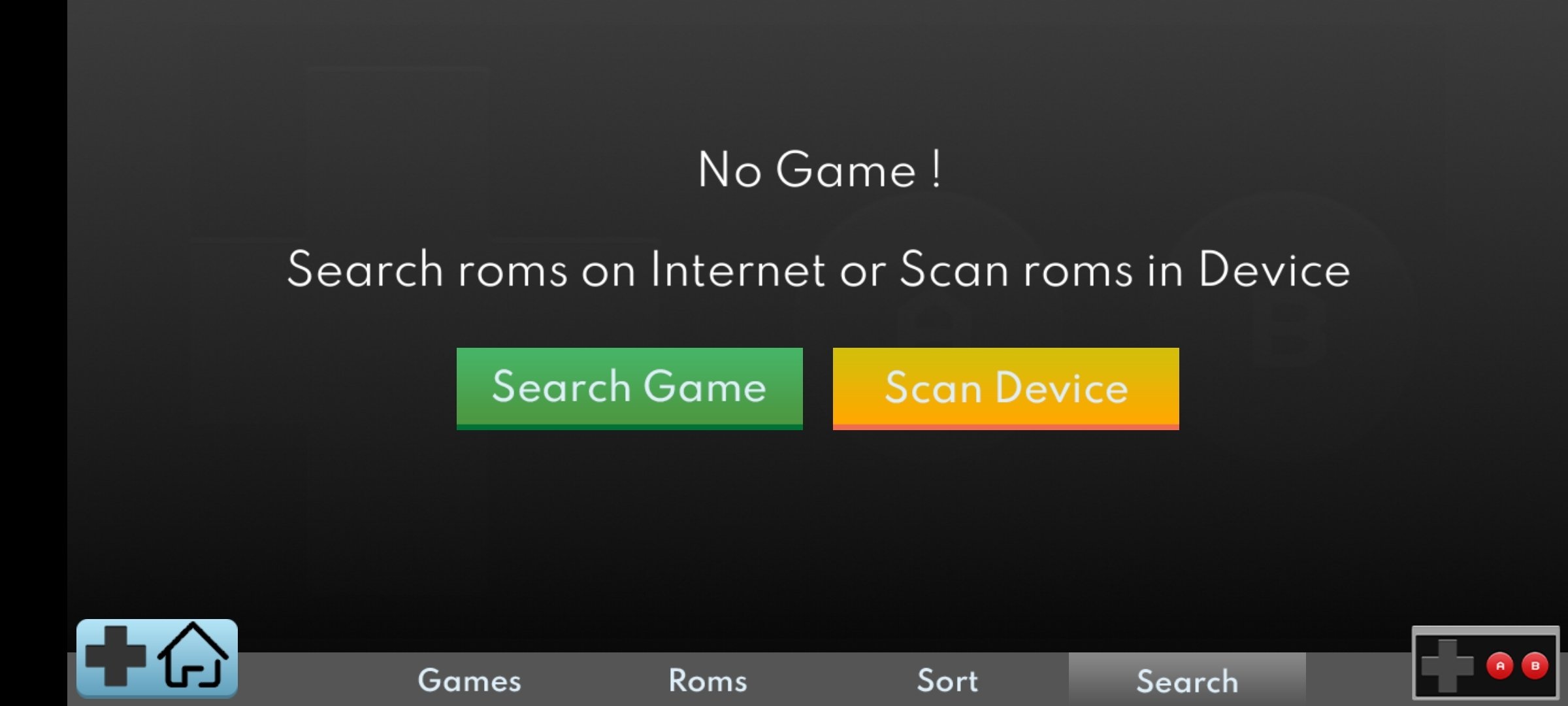Viewport: 1568px width, 706px height.
Task: Click the word "Internet" in the instruction line
Action: point(738,269)
